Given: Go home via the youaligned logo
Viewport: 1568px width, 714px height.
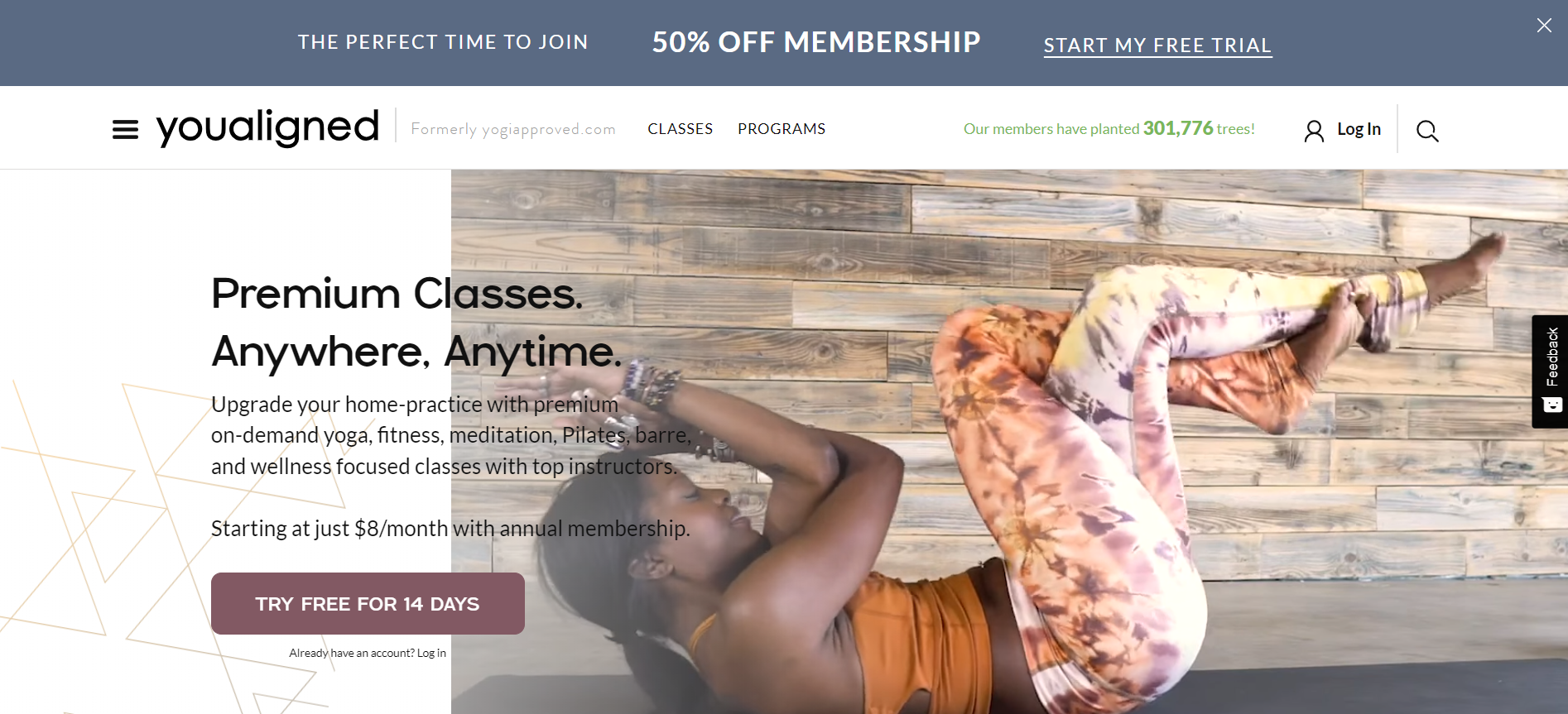Looking at the screenshot, I should point(267,127).
